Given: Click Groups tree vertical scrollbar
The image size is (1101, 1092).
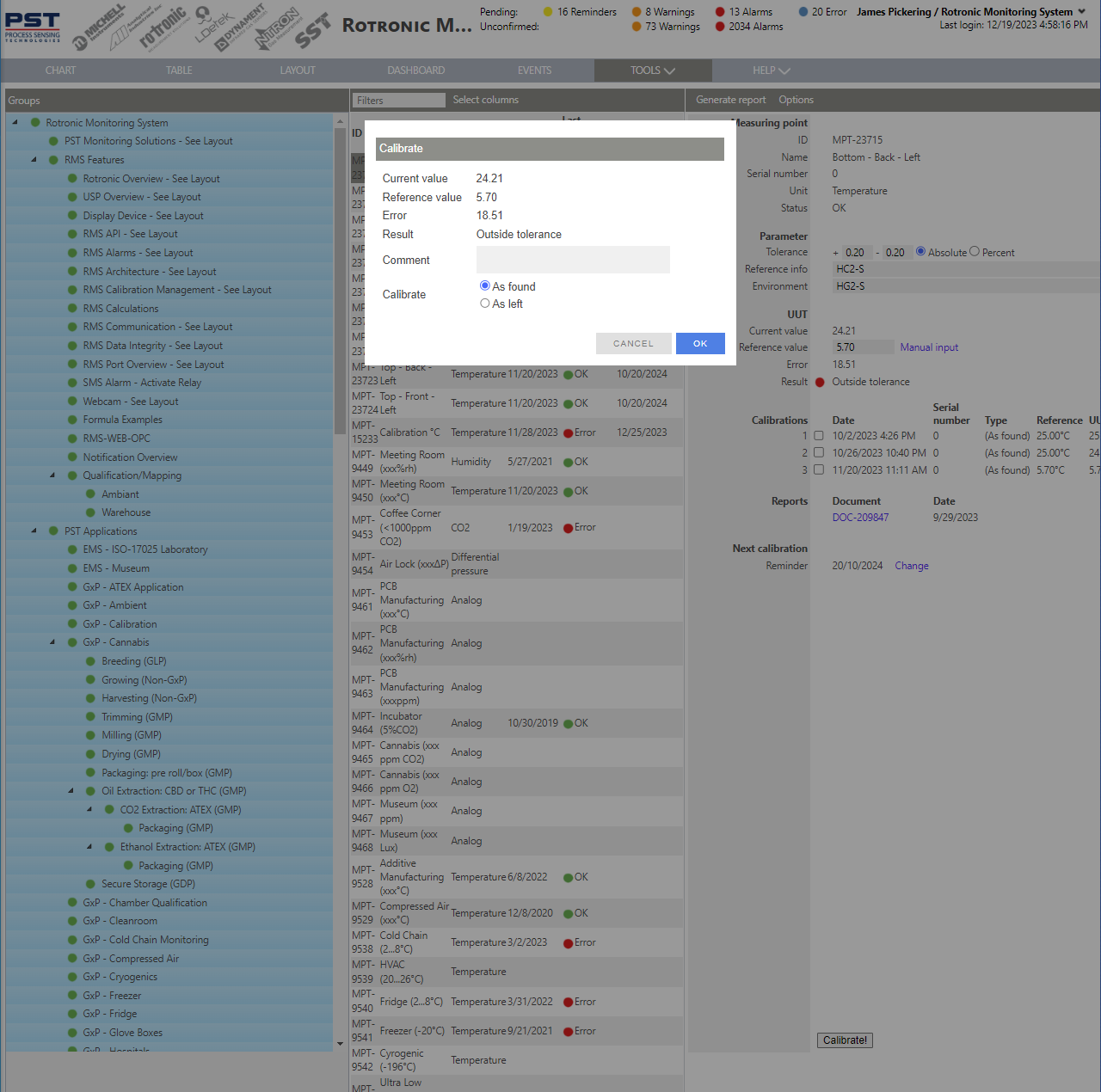Looking at the screenshot, I should (x=340, y=279).
